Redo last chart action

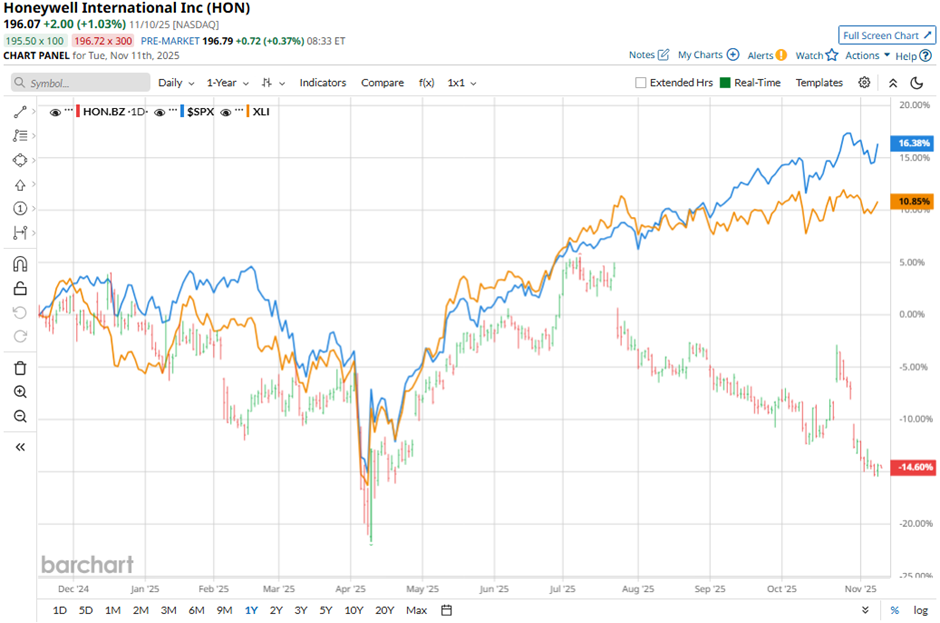[x=20, y=336]
